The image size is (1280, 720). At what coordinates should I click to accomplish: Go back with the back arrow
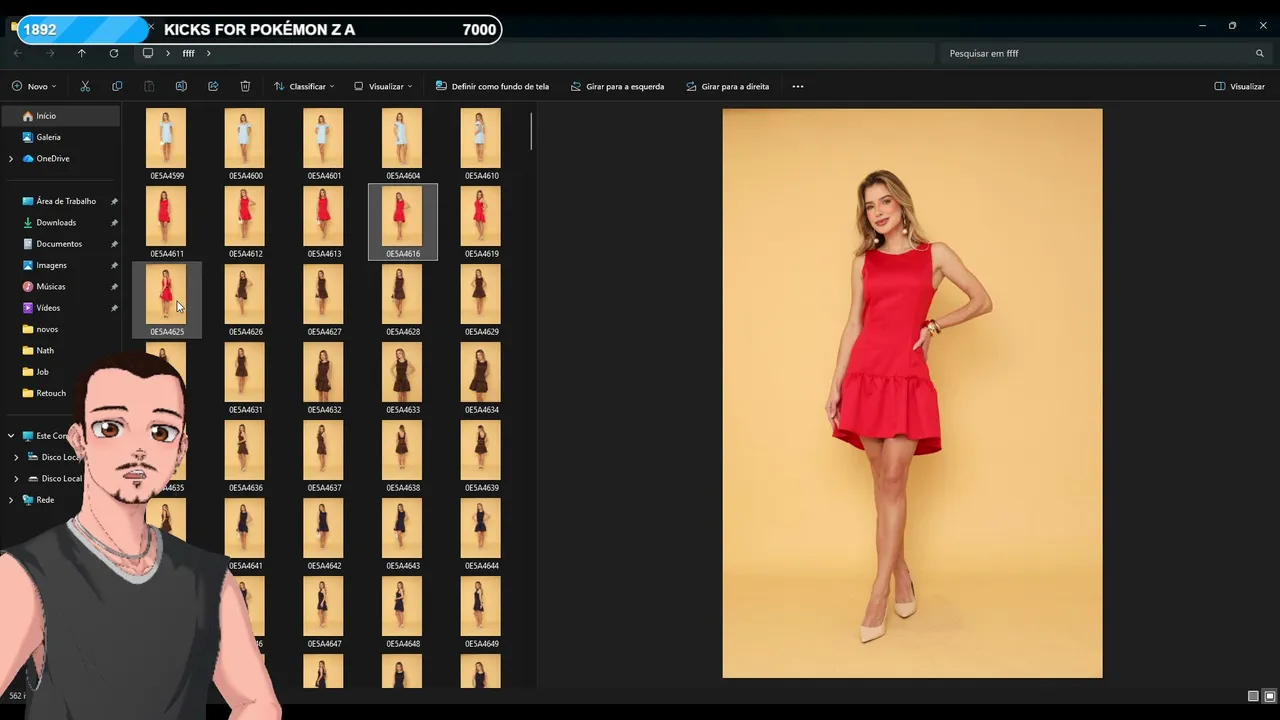coord(18,53)
